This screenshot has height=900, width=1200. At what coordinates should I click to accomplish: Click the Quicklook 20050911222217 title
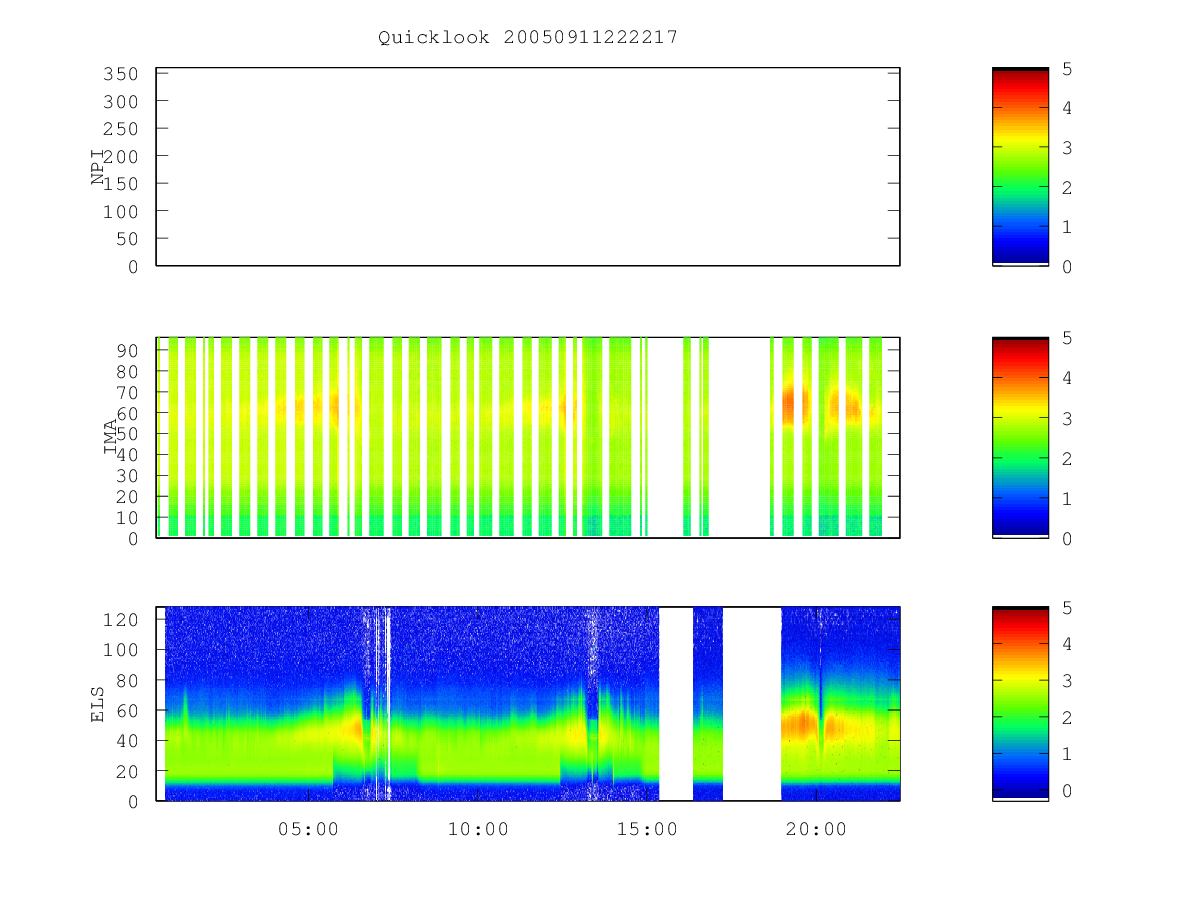click(x=528, y=37)
